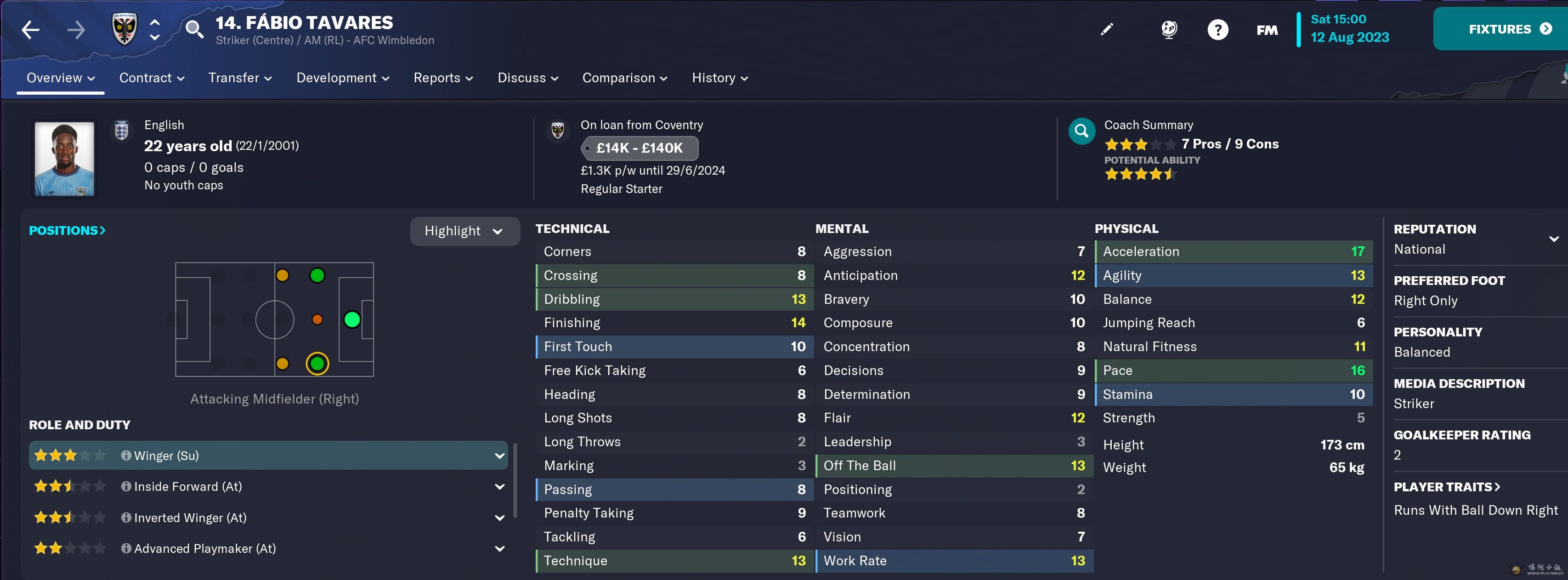Click the Winger role info icon

126,455
